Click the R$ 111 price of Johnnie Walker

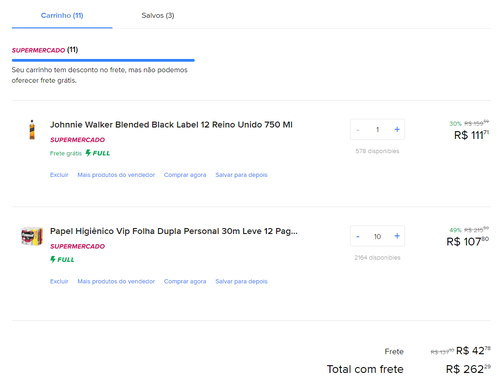pyautogui.click(x=471, y=135)
